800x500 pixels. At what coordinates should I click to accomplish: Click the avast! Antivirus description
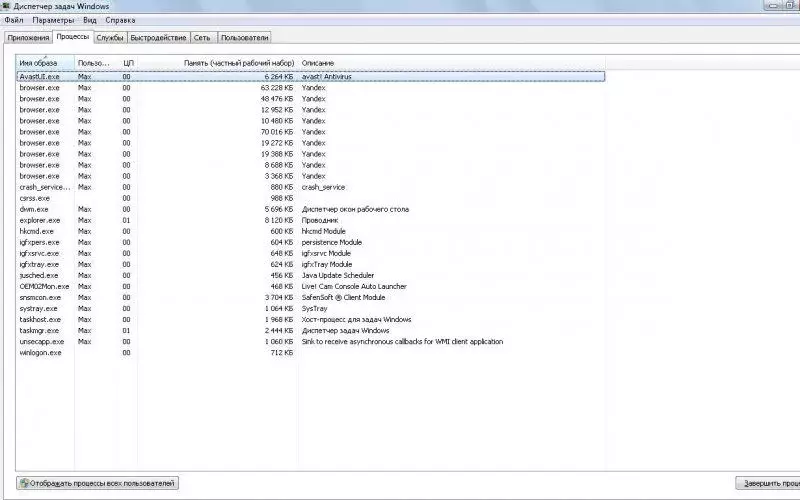click(x=327, y=77)
